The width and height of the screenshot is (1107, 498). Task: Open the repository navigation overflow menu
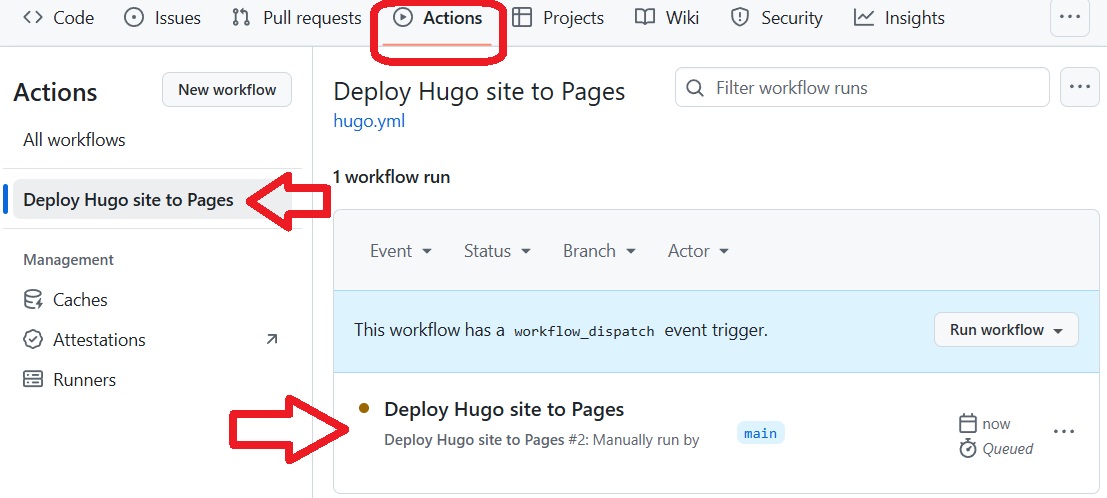[x=1070, y=18]
